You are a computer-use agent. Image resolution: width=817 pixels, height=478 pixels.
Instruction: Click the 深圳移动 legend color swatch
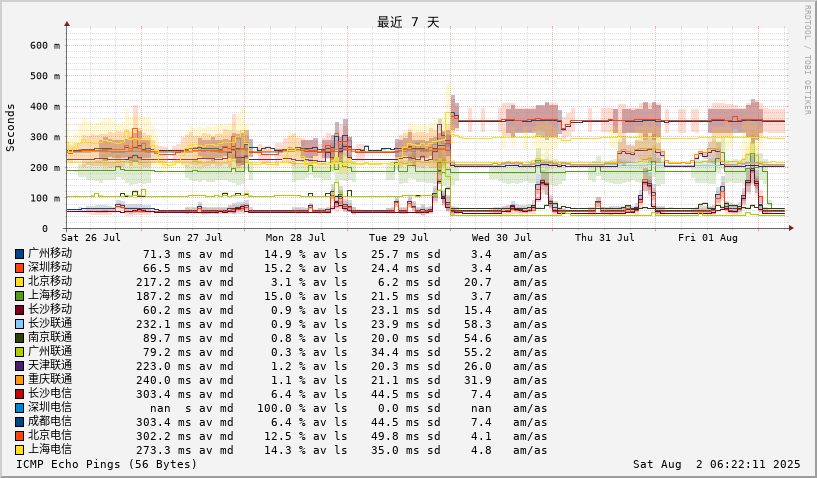(x=19, y=268)
